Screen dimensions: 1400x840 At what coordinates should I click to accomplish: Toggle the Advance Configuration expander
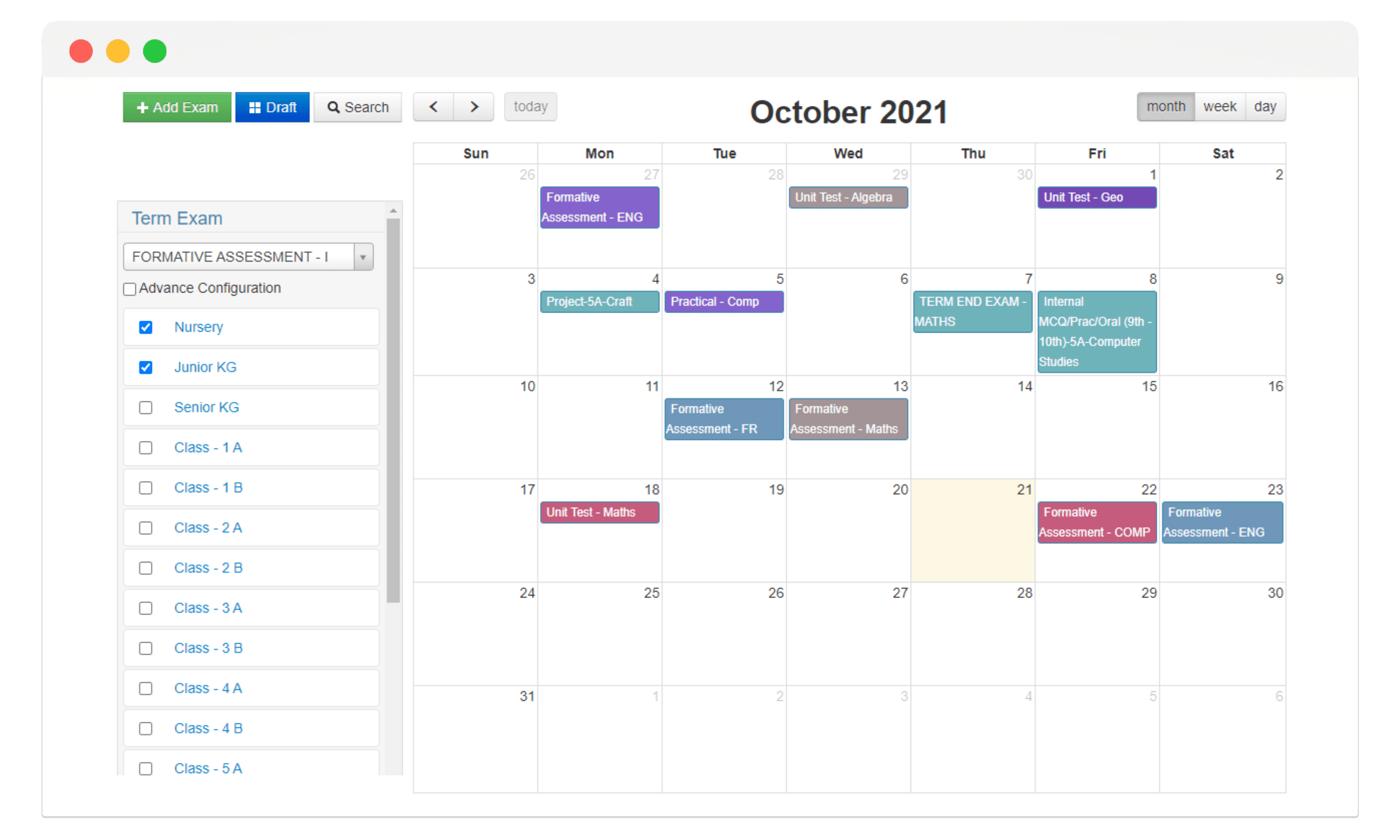tap(131, 289)
